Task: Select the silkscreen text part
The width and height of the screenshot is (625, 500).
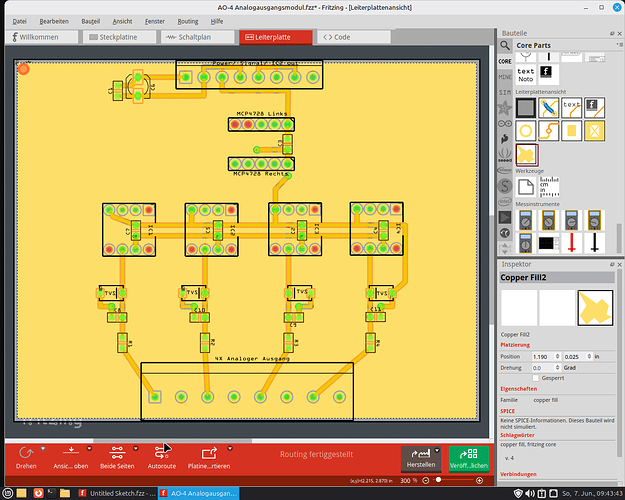Action: [x=572, y=108]
